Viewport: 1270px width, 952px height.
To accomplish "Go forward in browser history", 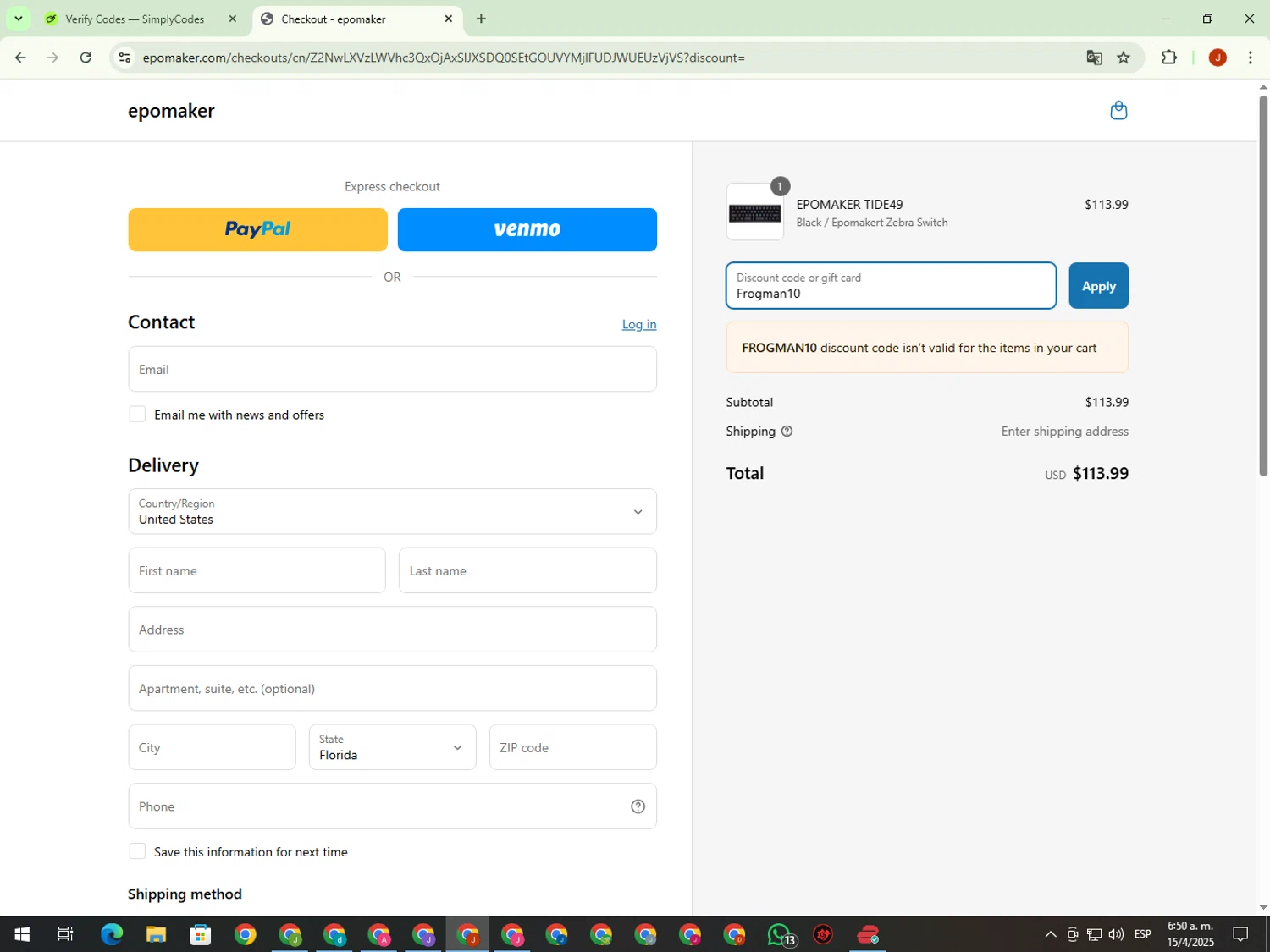I will (52, 58).
